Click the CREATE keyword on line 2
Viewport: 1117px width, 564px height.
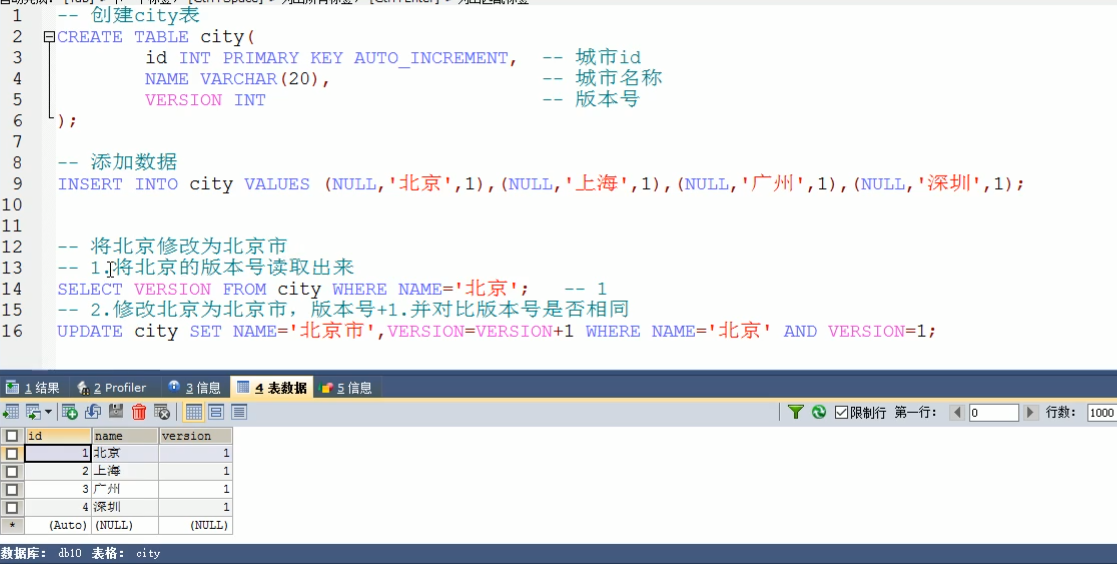90,36
